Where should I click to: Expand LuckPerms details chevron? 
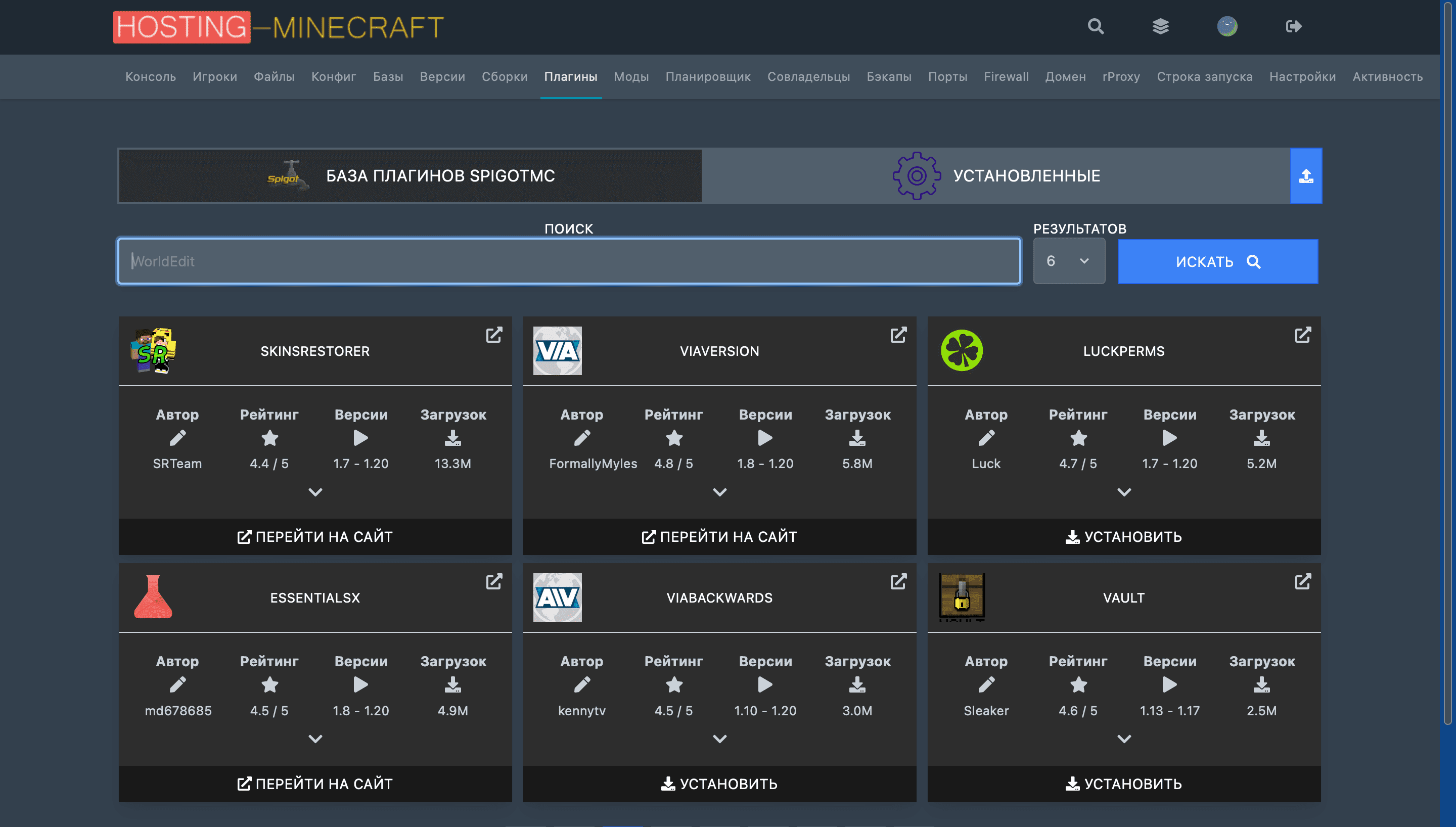coord(1124,492)
